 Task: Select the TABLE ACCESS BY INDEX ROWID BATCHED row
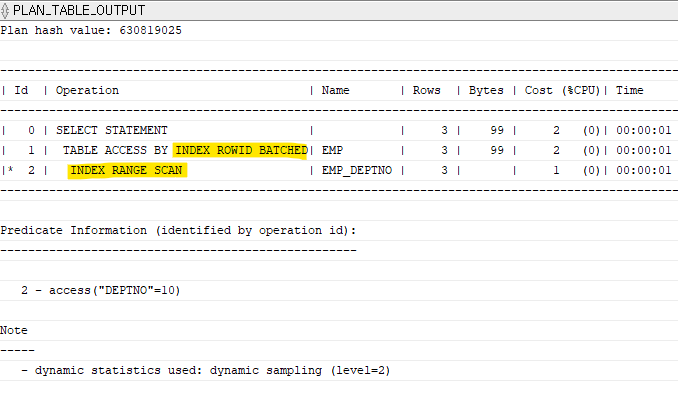(x=339, y=150)
